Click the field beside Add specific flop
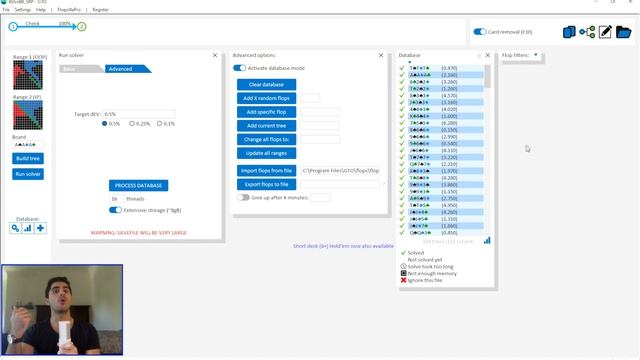The width and height of the screenshot is (640, 360). 320,112
